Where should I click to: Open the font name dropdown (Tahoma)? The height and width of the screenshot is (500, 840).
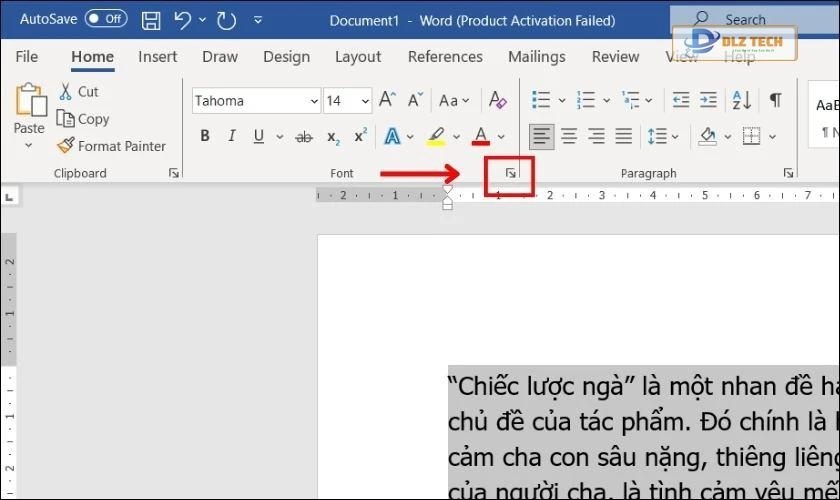click(313, 101)
